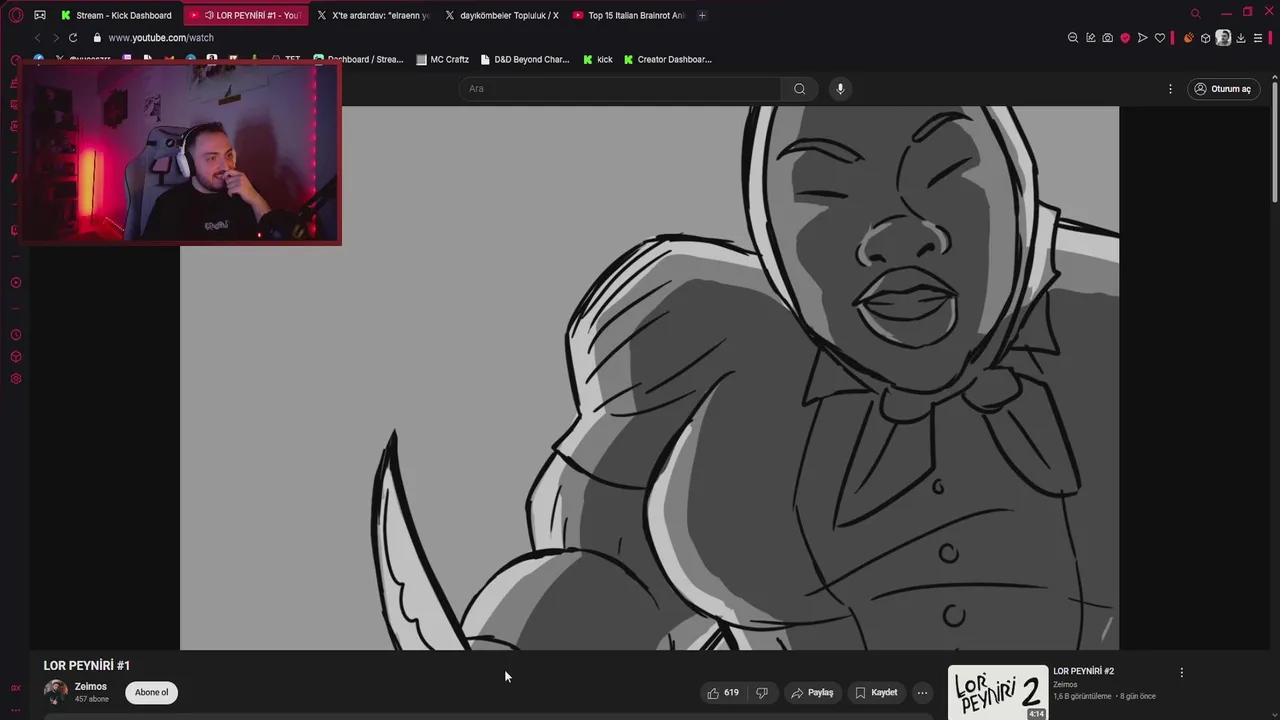1280x720 pixels.
Task: Add page to bookmarks heart icon
Action: [1160, 38]
